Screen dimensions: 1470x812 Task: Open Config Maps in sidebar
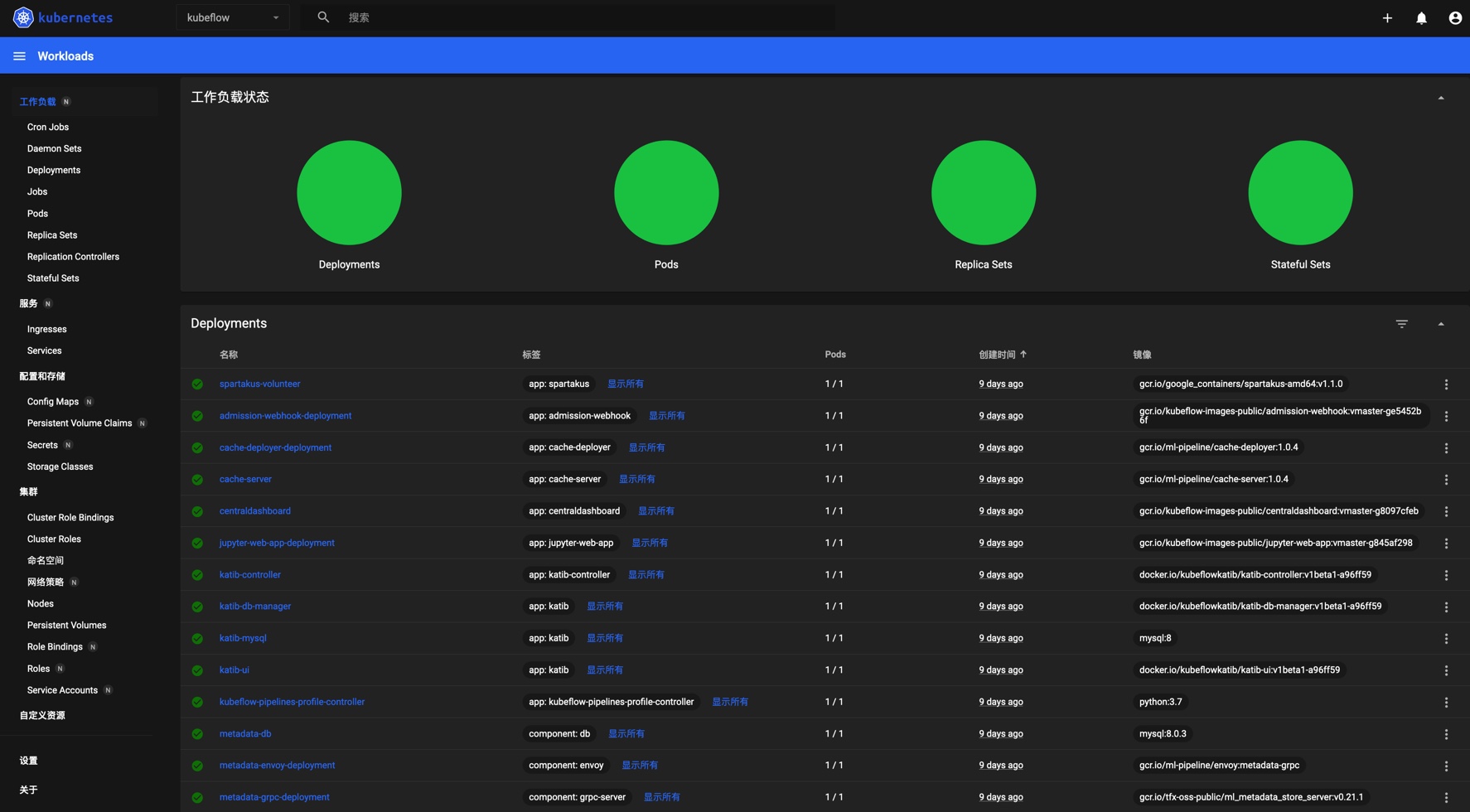(x=53, y=402)
